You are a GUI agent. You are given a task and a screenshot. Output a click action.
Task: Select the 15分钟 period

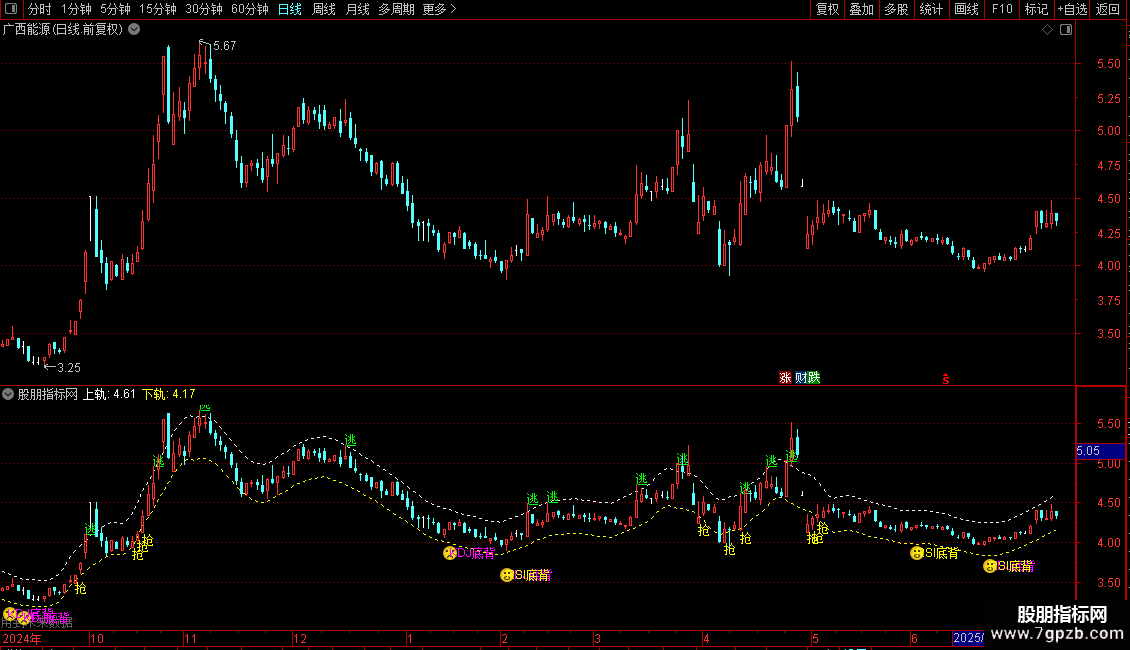click(158, 9)
